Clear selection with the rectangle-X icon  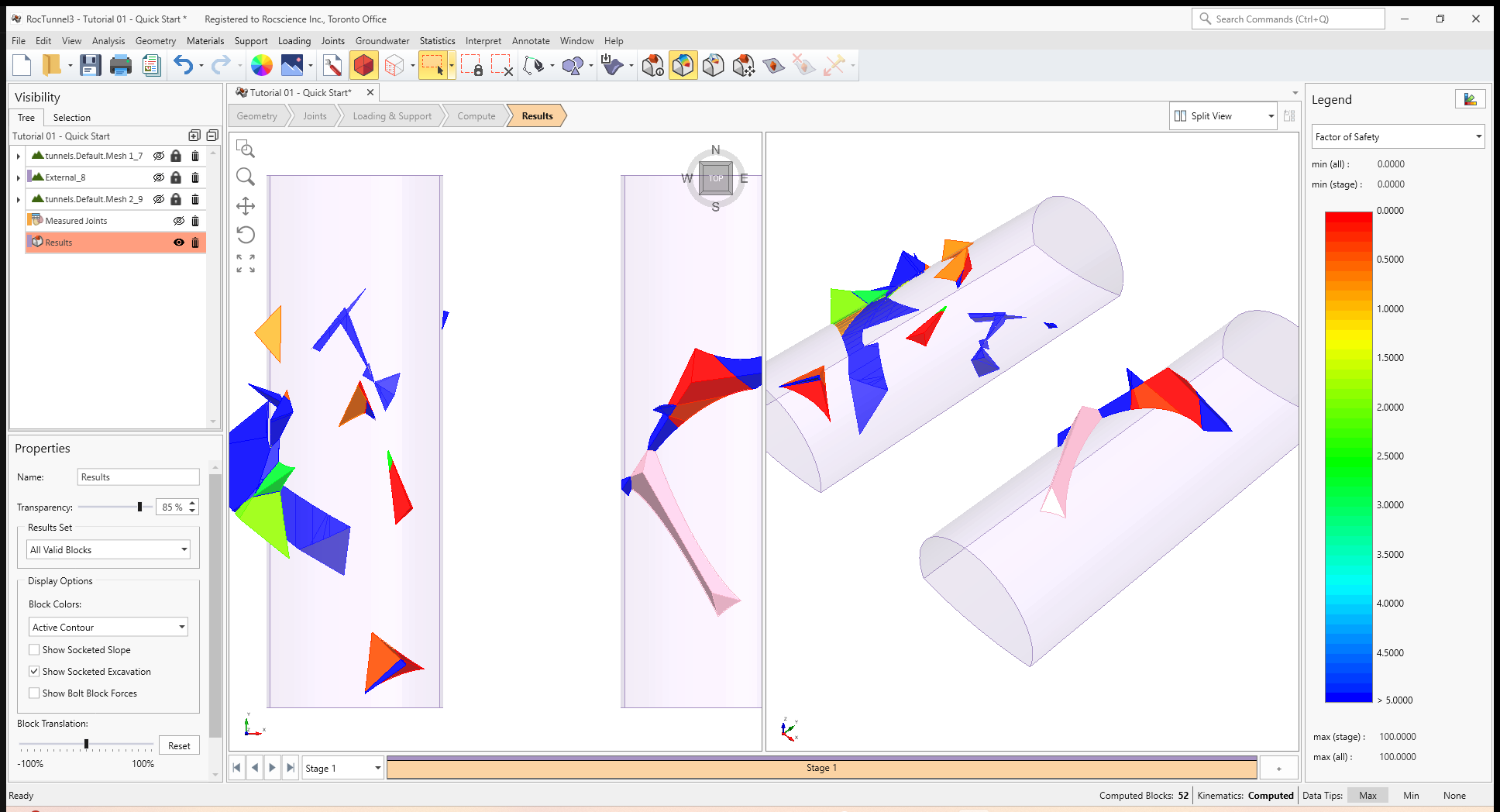tap(502, 66)
